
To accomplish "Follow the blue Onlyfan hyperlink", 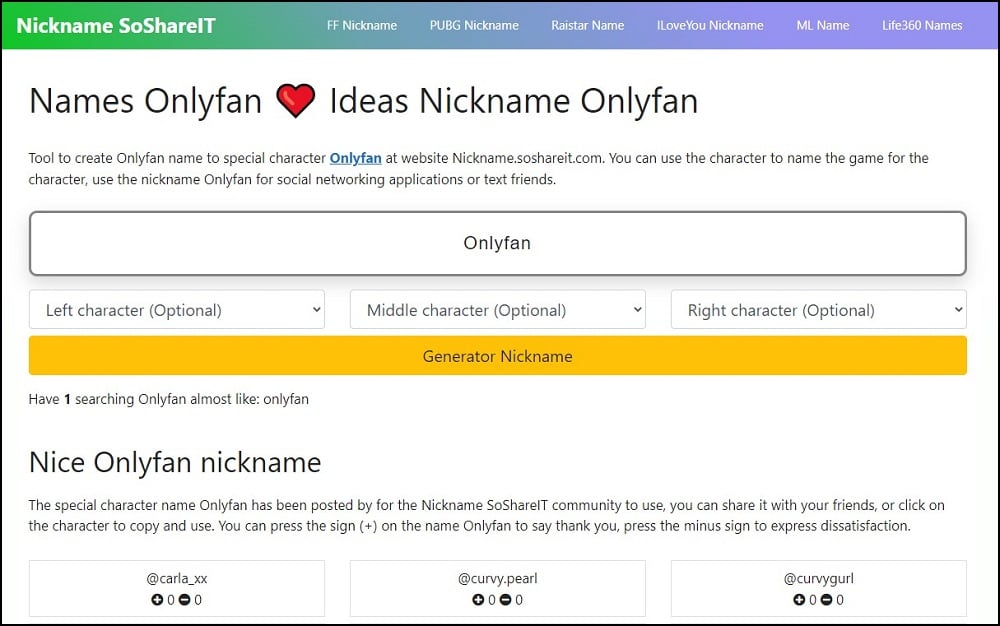I will click(x=355, y=158).
